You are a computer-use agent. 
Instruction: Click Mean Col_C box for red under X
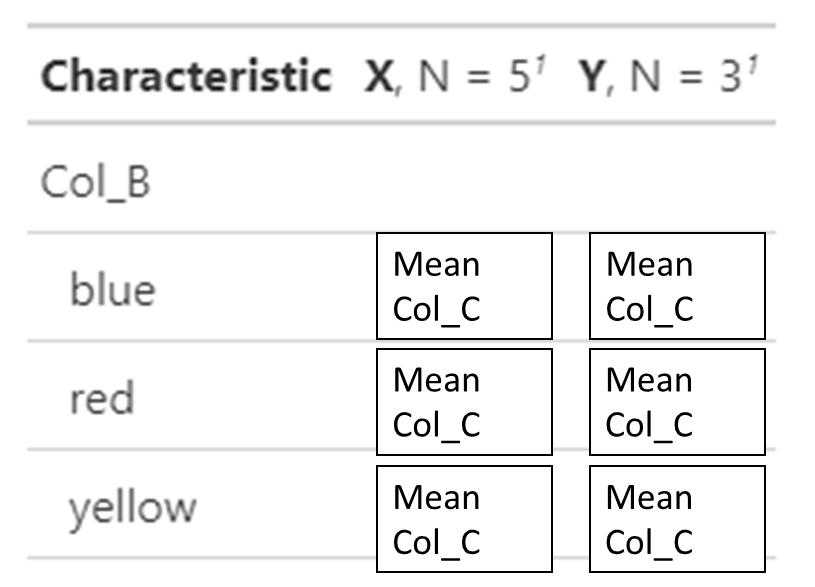(x=464, y=402)
